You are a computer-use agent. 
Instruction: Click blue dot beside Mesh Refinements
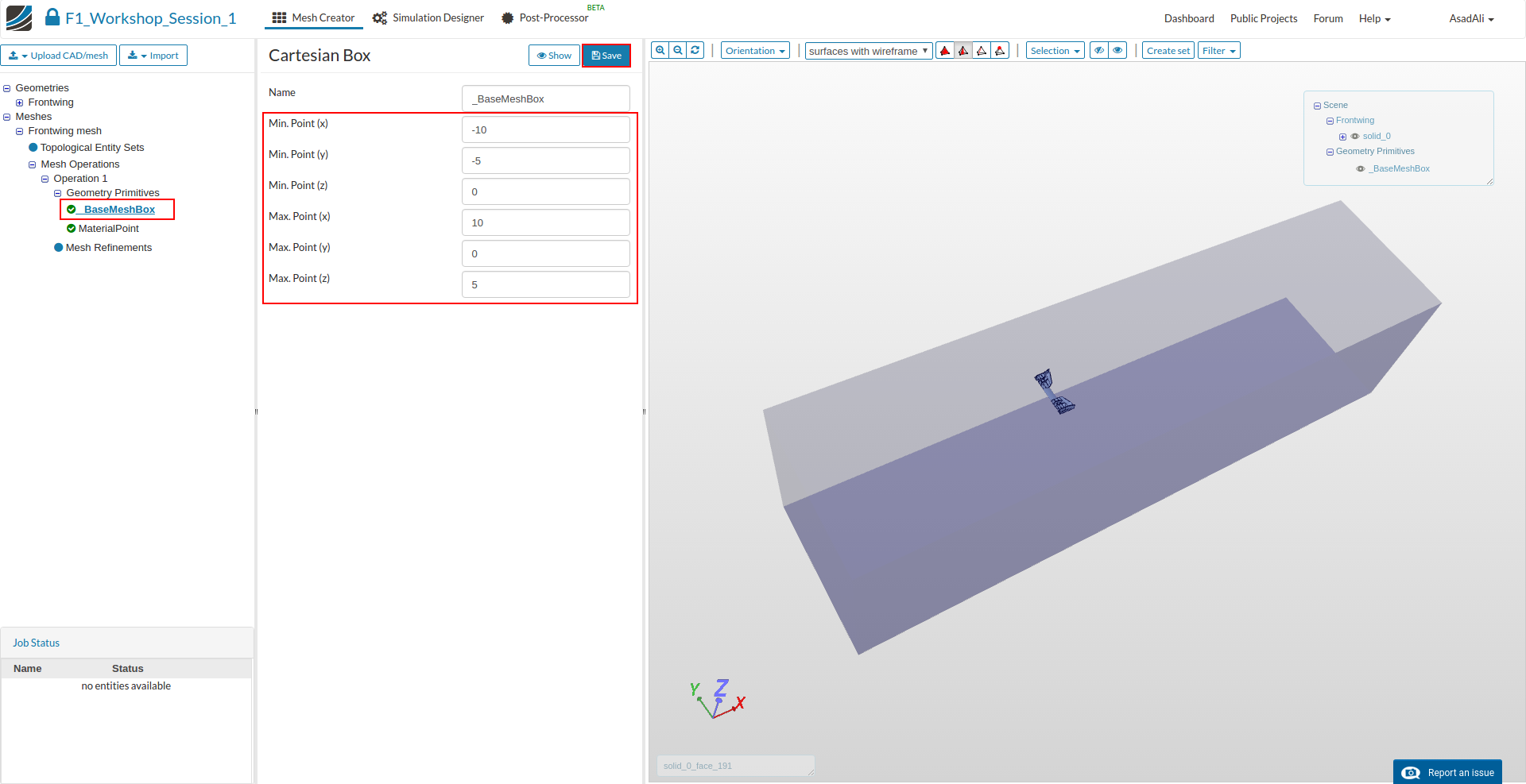(59, 248)
